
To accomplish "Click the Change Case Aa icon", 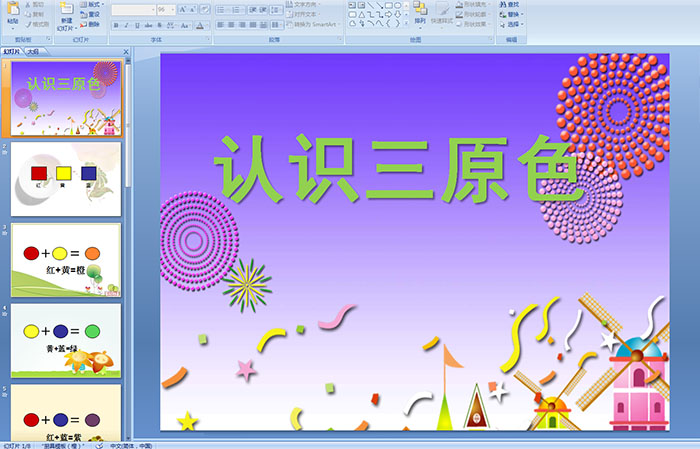I will (184, 25).
